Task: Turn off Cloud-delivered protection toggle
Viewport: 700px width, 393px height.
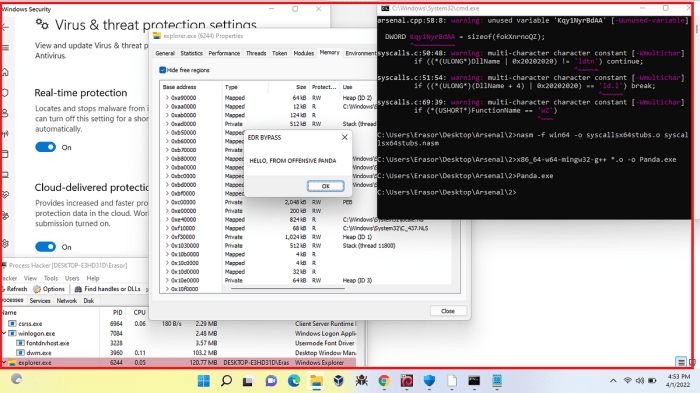Action: (46, 247)
